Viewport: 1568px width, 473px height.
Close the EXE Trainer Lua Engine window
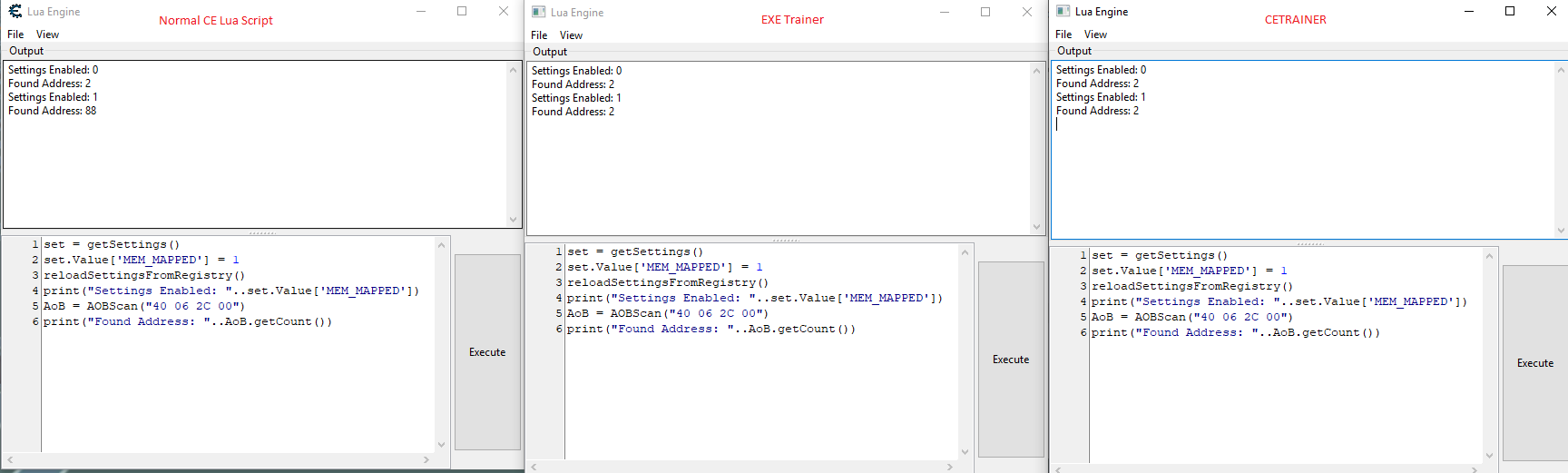click(1027, 12)
